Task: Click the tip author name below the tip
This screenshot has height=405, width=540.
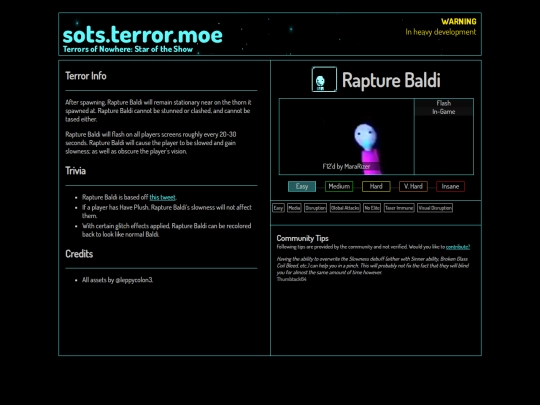Action: pyautogui.click(x=291, y=279)
